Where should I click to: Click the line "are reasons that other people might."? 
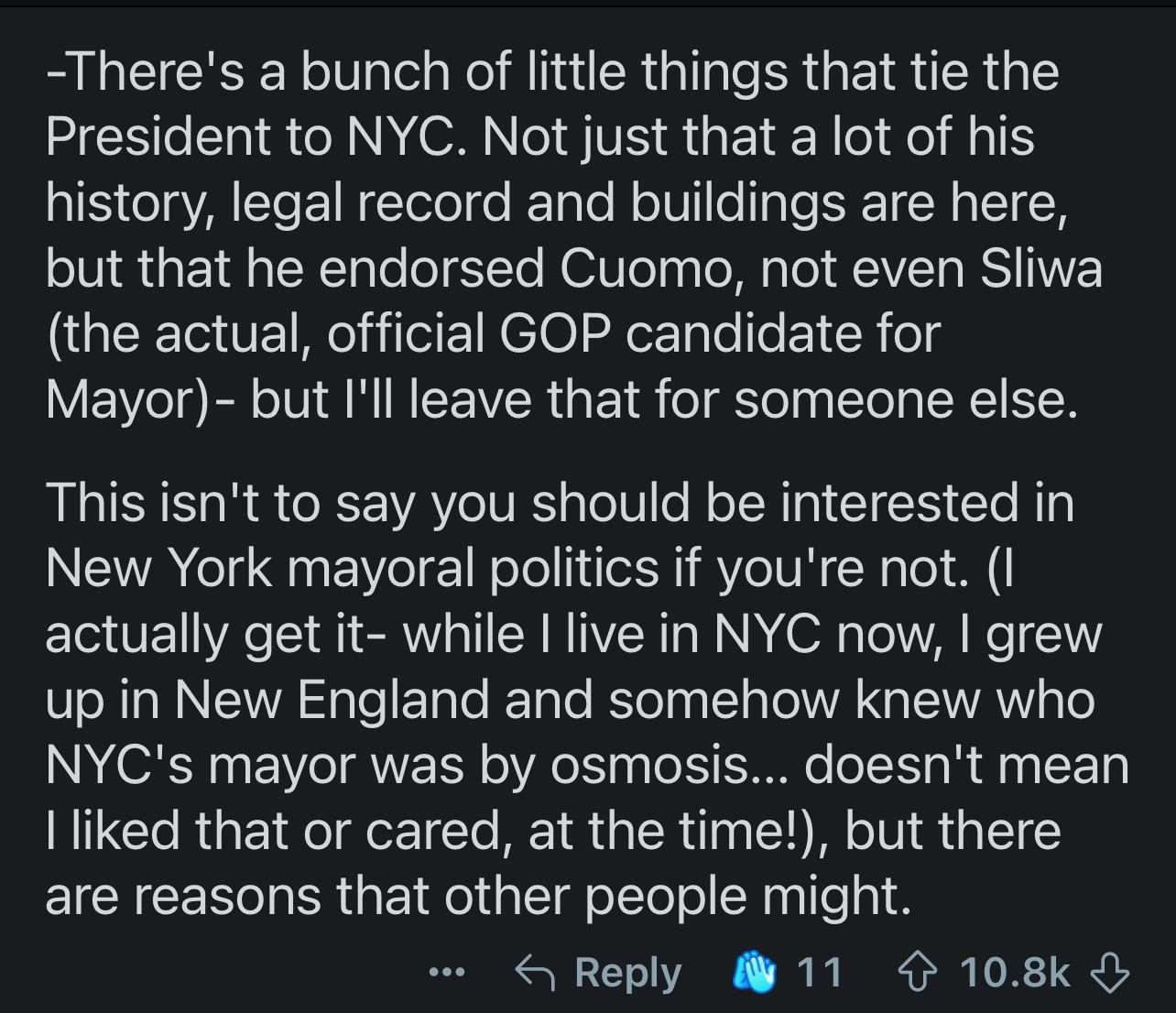coord(478,896)
